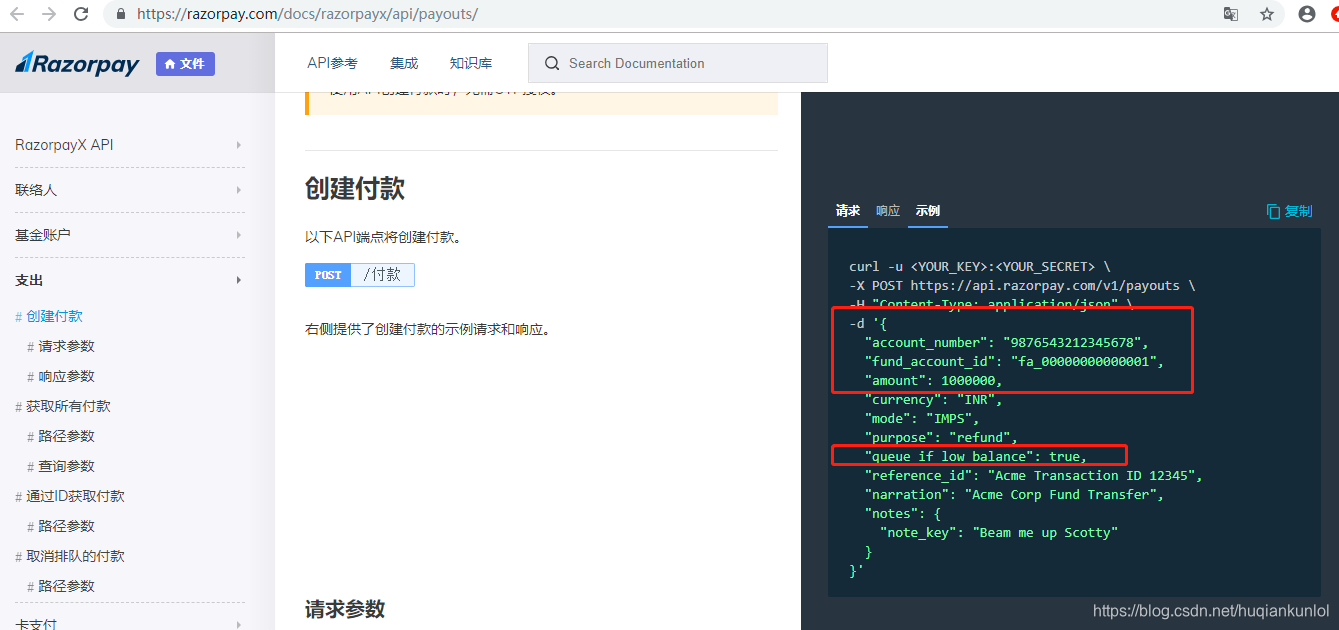Open the 知识库 menu
Viewport: 1339px width, 630px height.
470,63
